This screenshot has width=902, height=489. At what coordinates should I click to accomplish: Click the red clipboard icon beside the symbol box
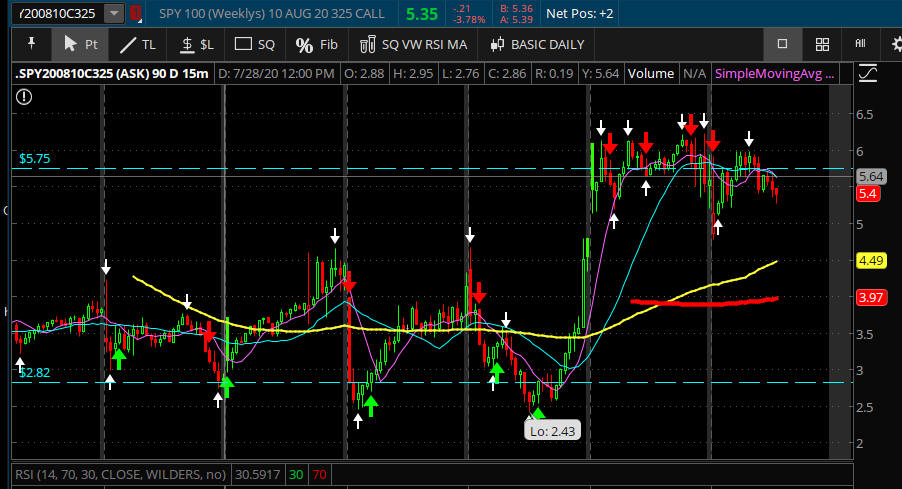(x=136, y=14)
